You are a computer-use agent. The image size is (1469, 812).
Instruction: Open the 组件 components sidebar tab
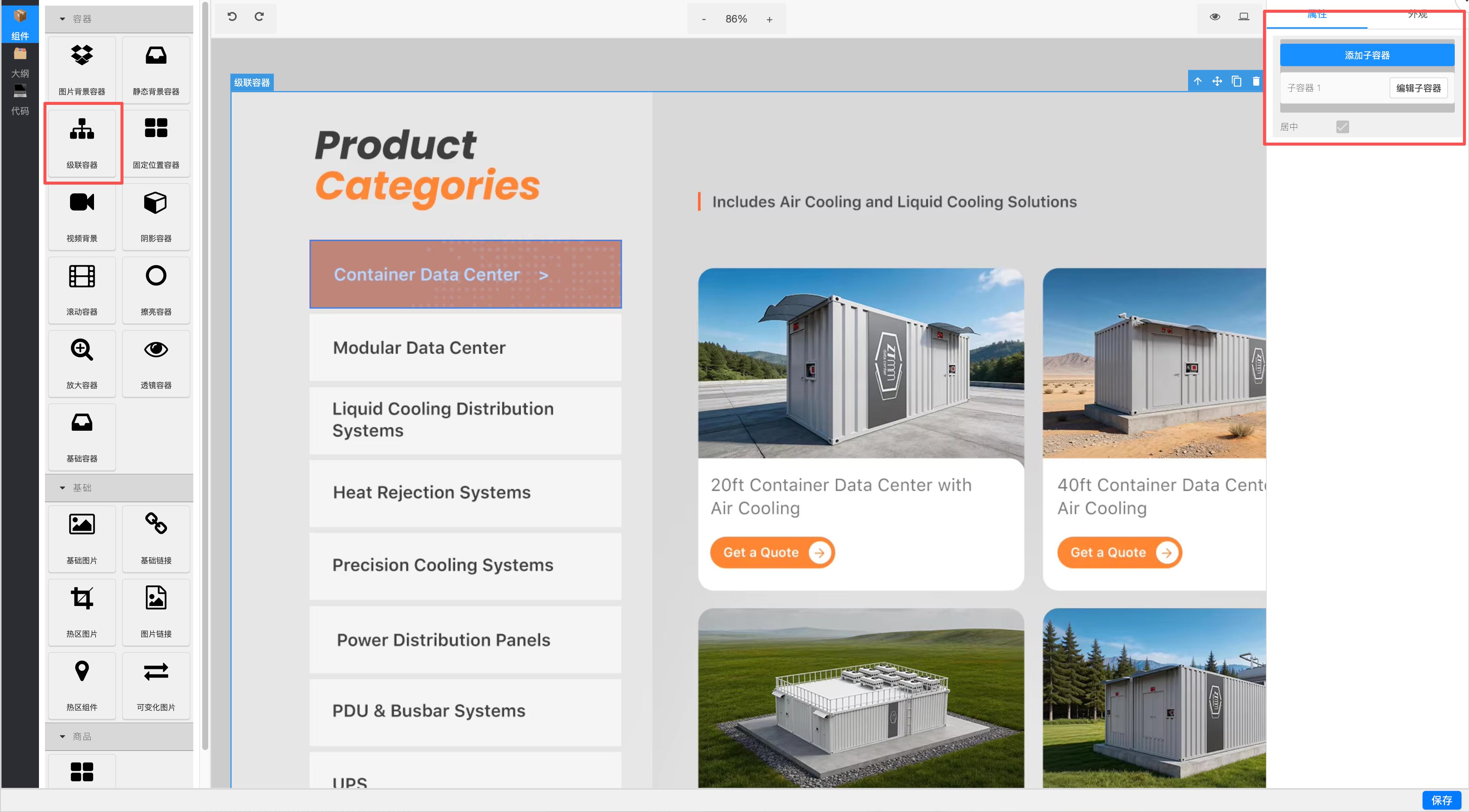point(20,24)
